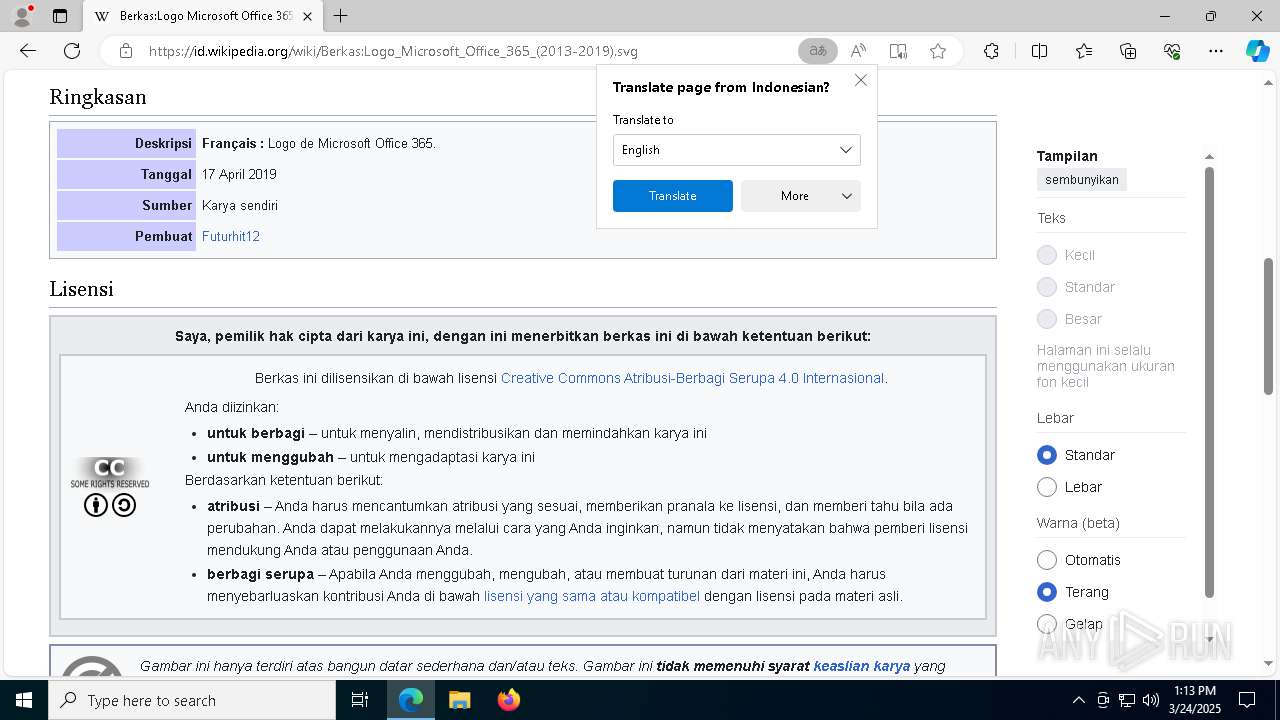Open the Favorites list icon
Image resolution: width=1280 pixels, height=720 pixels.
pyautogui.click(x=1084, y=51)
